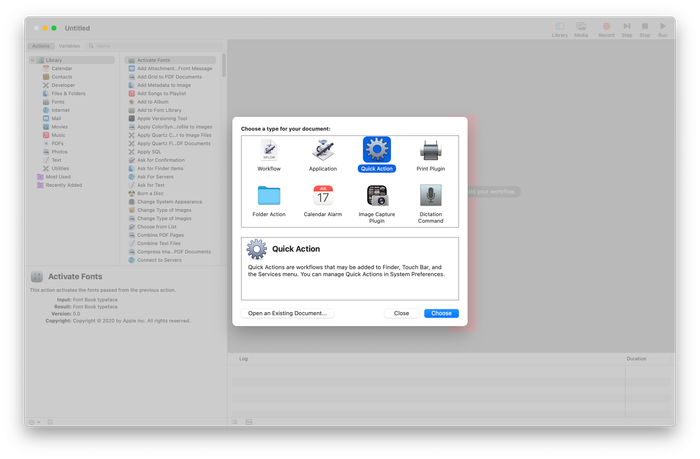
Task: Select the Print Plugin printer icon
Action: (x=430, y=150)
